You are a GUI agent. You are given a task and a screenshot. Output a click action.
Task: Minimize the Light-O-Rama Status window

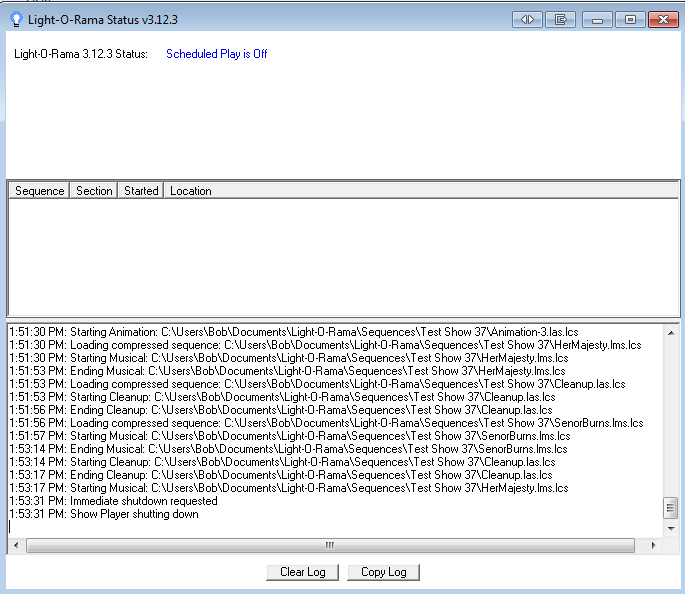point(598,20)
